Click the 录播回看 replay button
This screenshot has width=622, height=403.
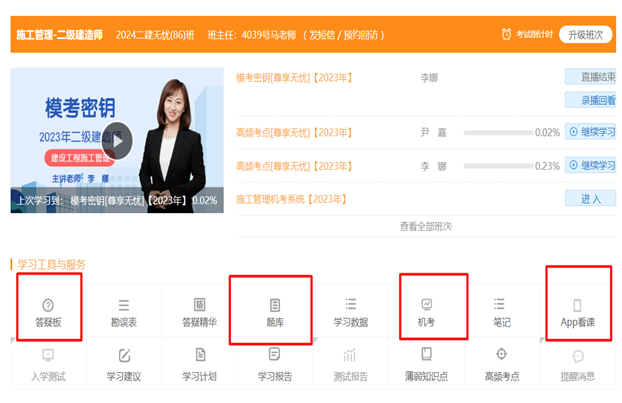tap(591, 100)
